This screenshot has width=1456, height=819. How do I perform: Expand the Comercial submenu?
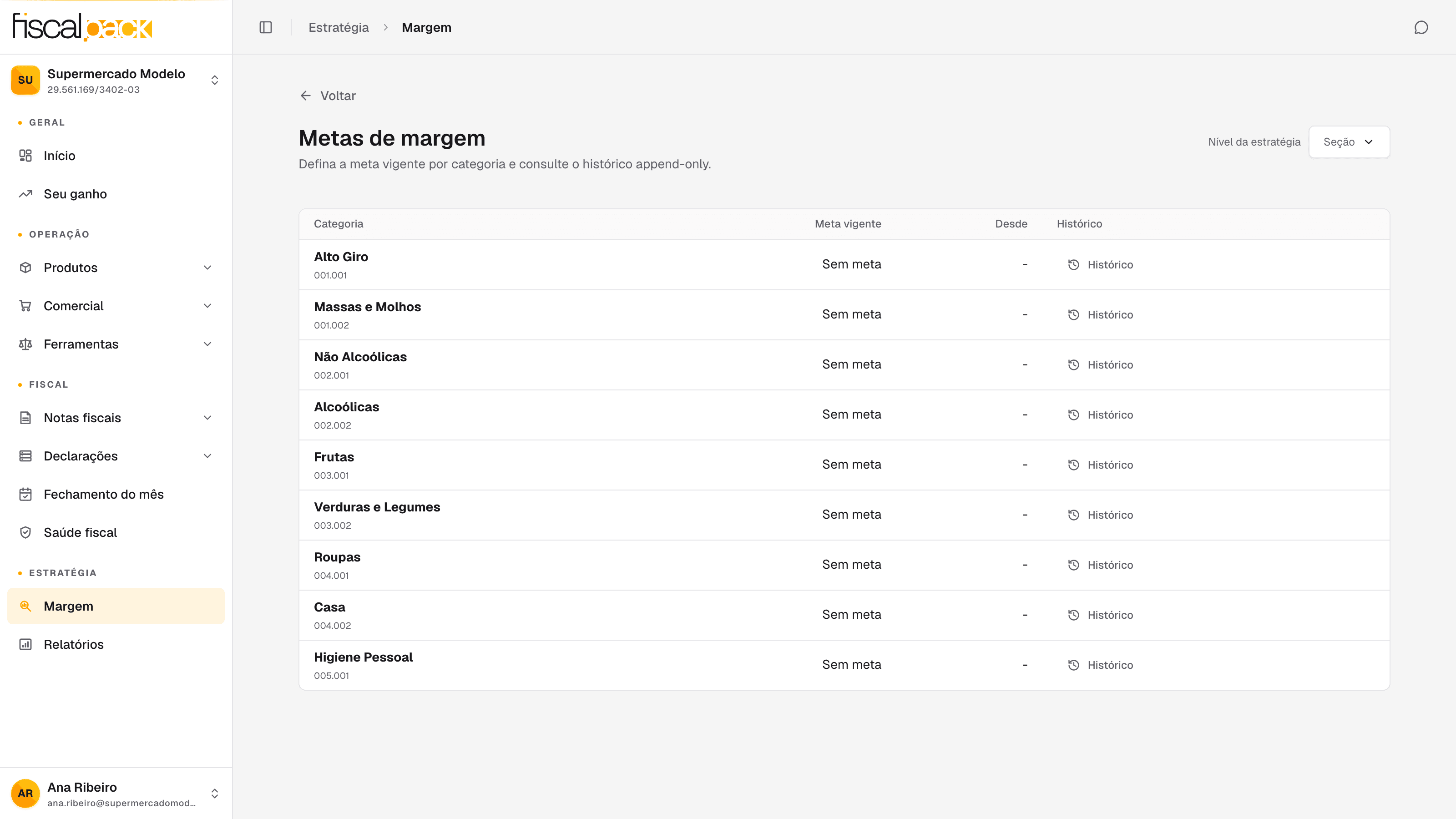(x=116, y=306)
